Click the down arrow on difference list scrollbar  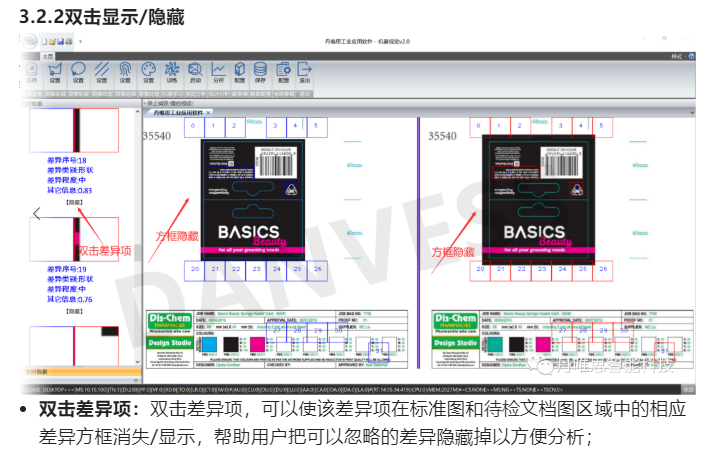(x=137, y=361)
